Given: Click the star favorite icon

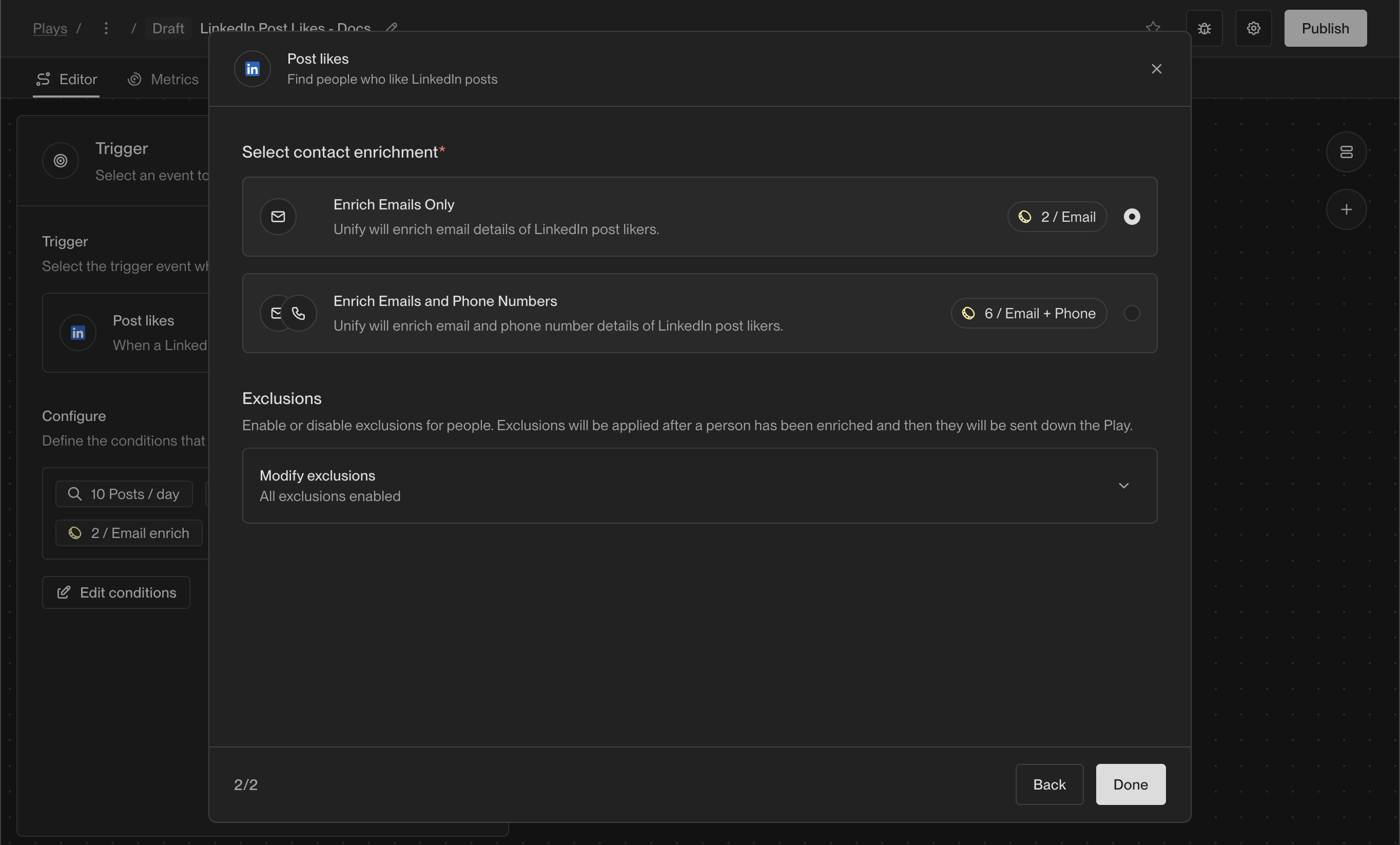Looking at the screenshot, I should [1153, 27].
